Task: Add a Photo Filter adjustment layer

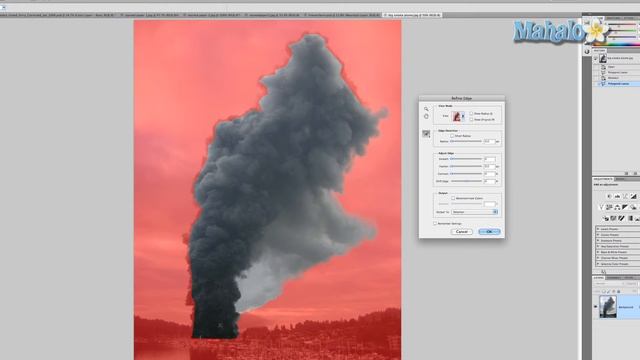Action: [x=633, y=207]
